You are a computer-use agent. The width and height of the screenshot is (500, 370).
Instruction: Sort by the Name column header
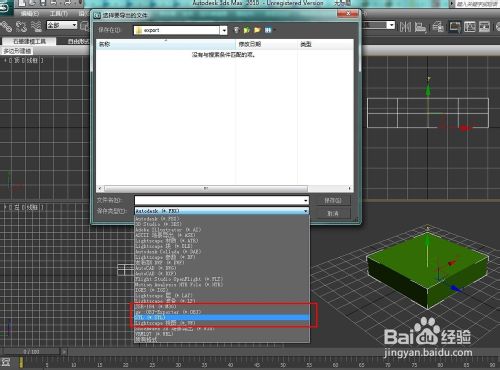pos(166,44)
